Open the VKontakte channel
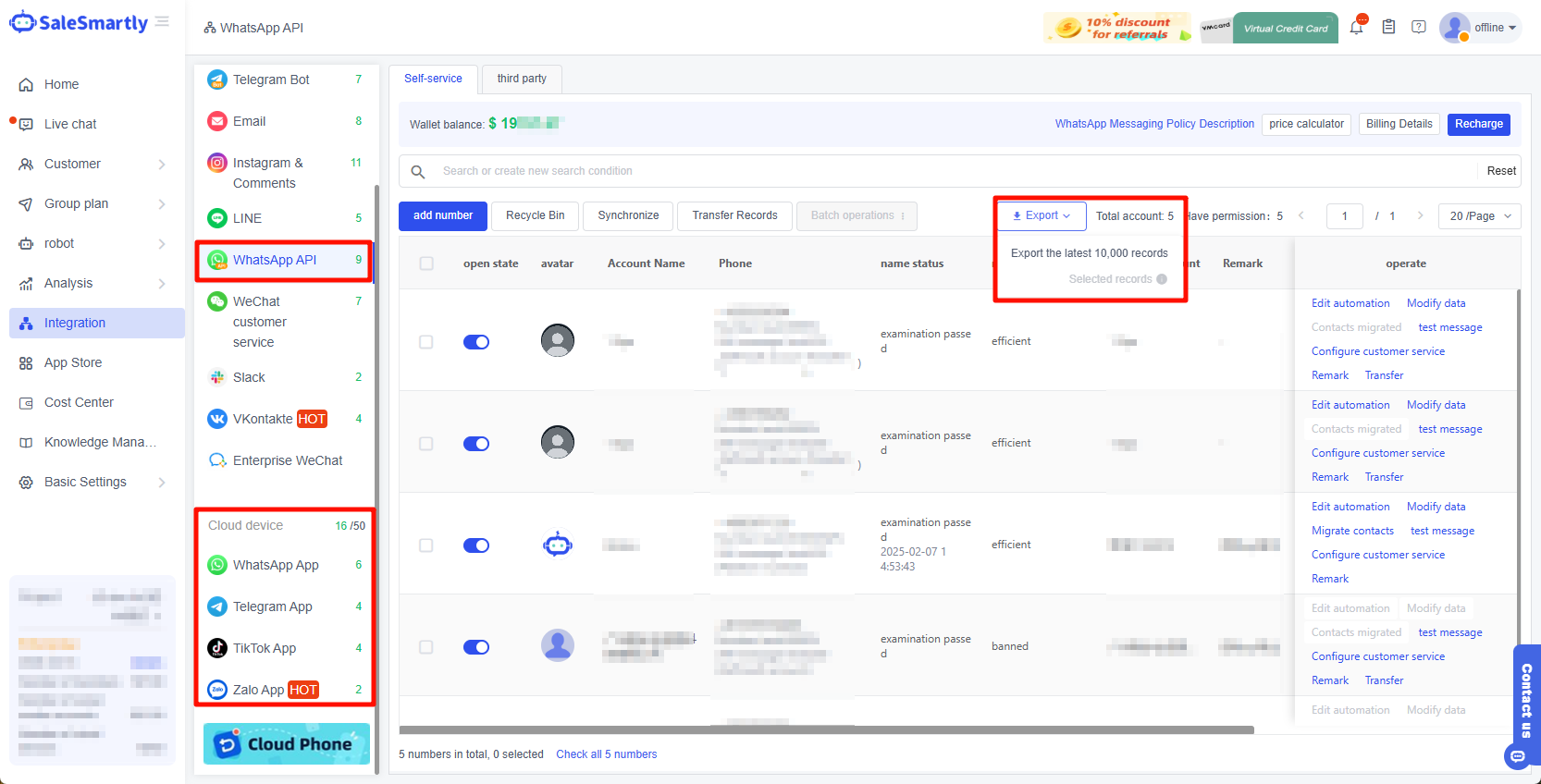Viewport: 1541px width, 784px height. click(x=284, y=419)
